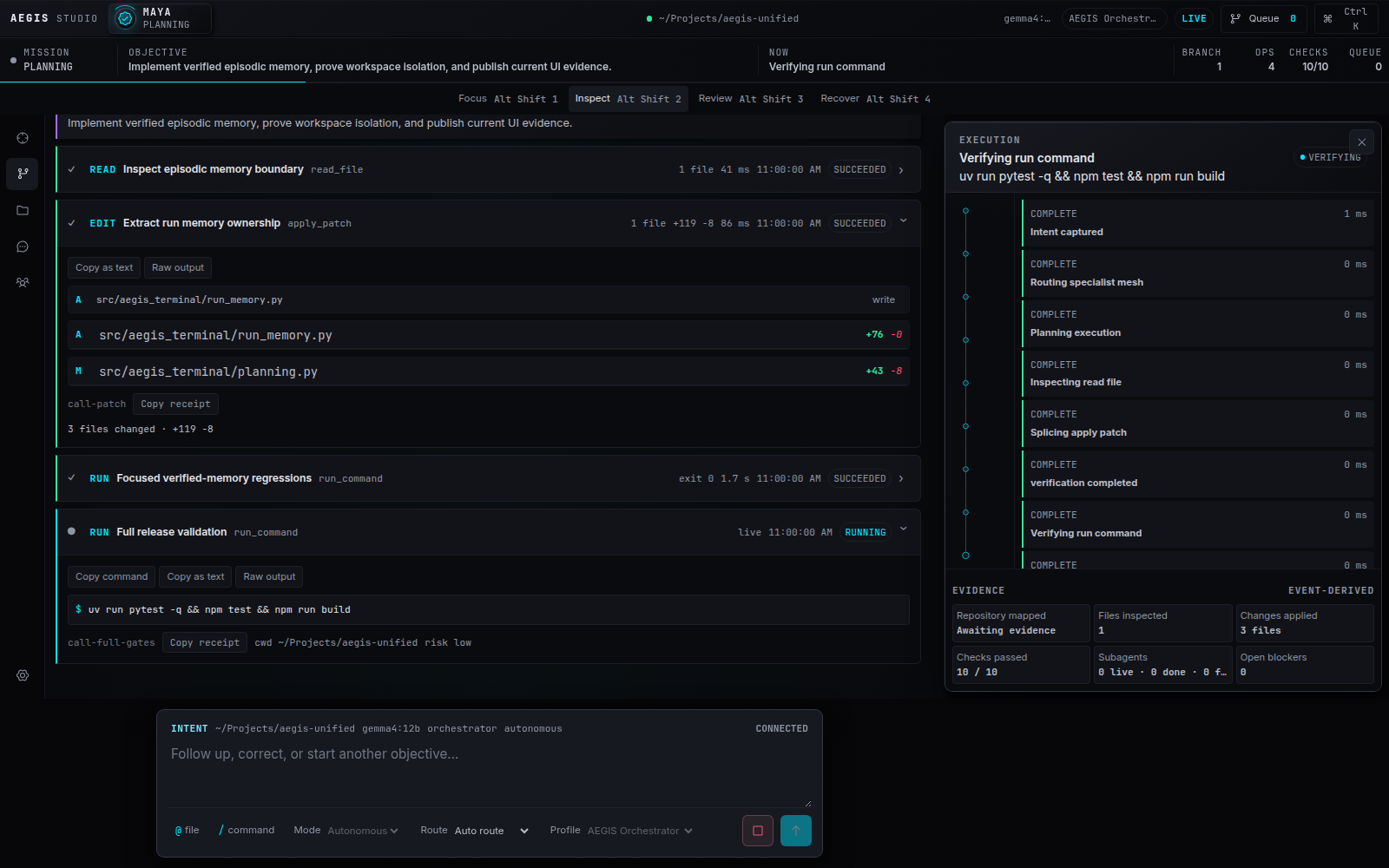Click Copy as text in the EDIT step
Screen dimensions: 1389x868
104,268
